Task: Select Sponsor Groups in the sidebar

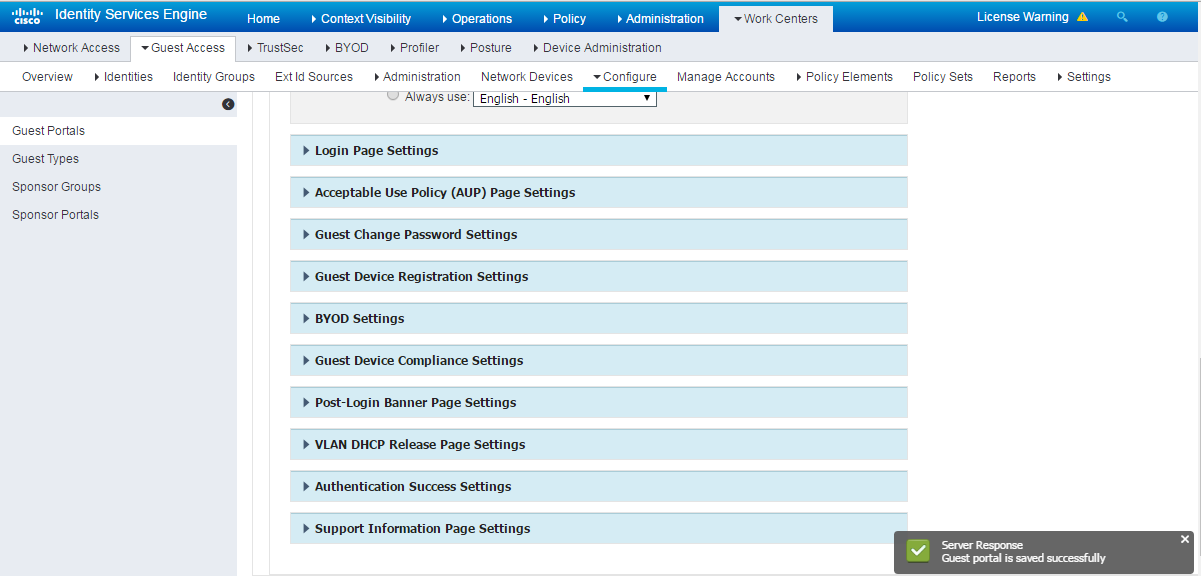Action: pyautogui.click(x=118, y=187)
